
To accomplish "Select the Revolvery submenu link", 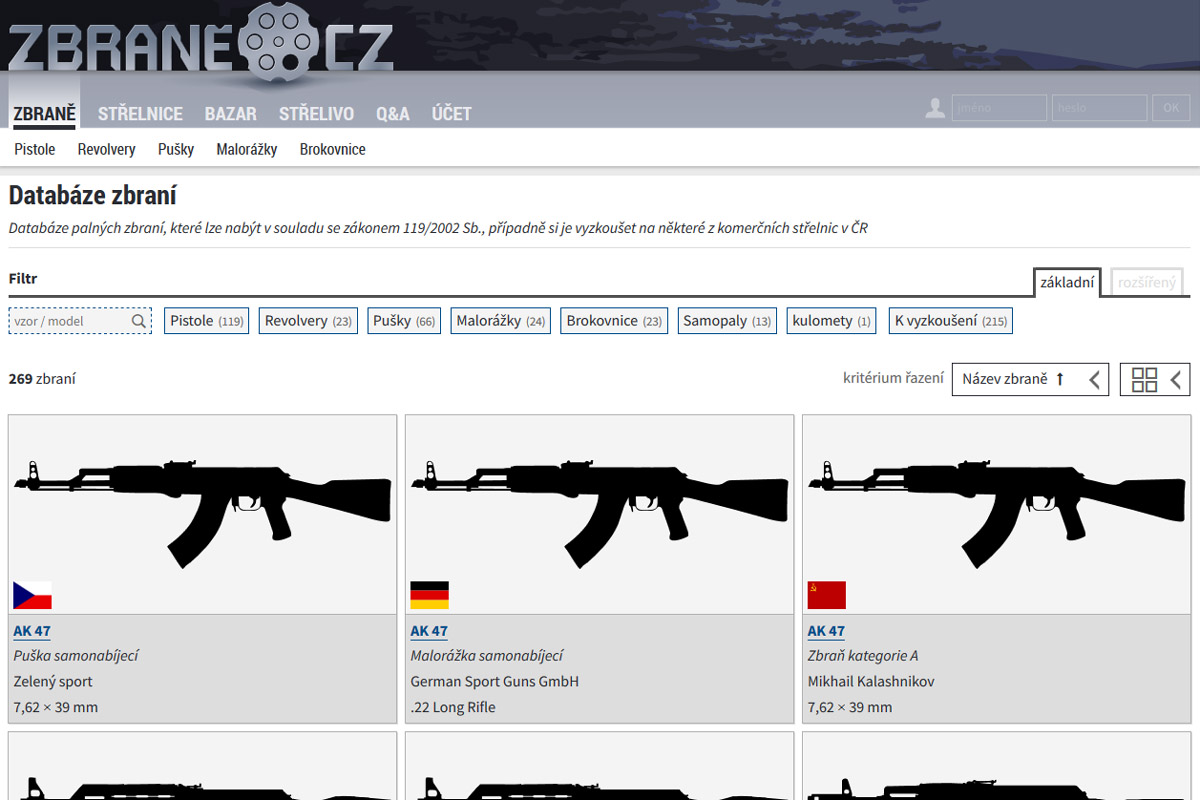I will tap(106, 149).
